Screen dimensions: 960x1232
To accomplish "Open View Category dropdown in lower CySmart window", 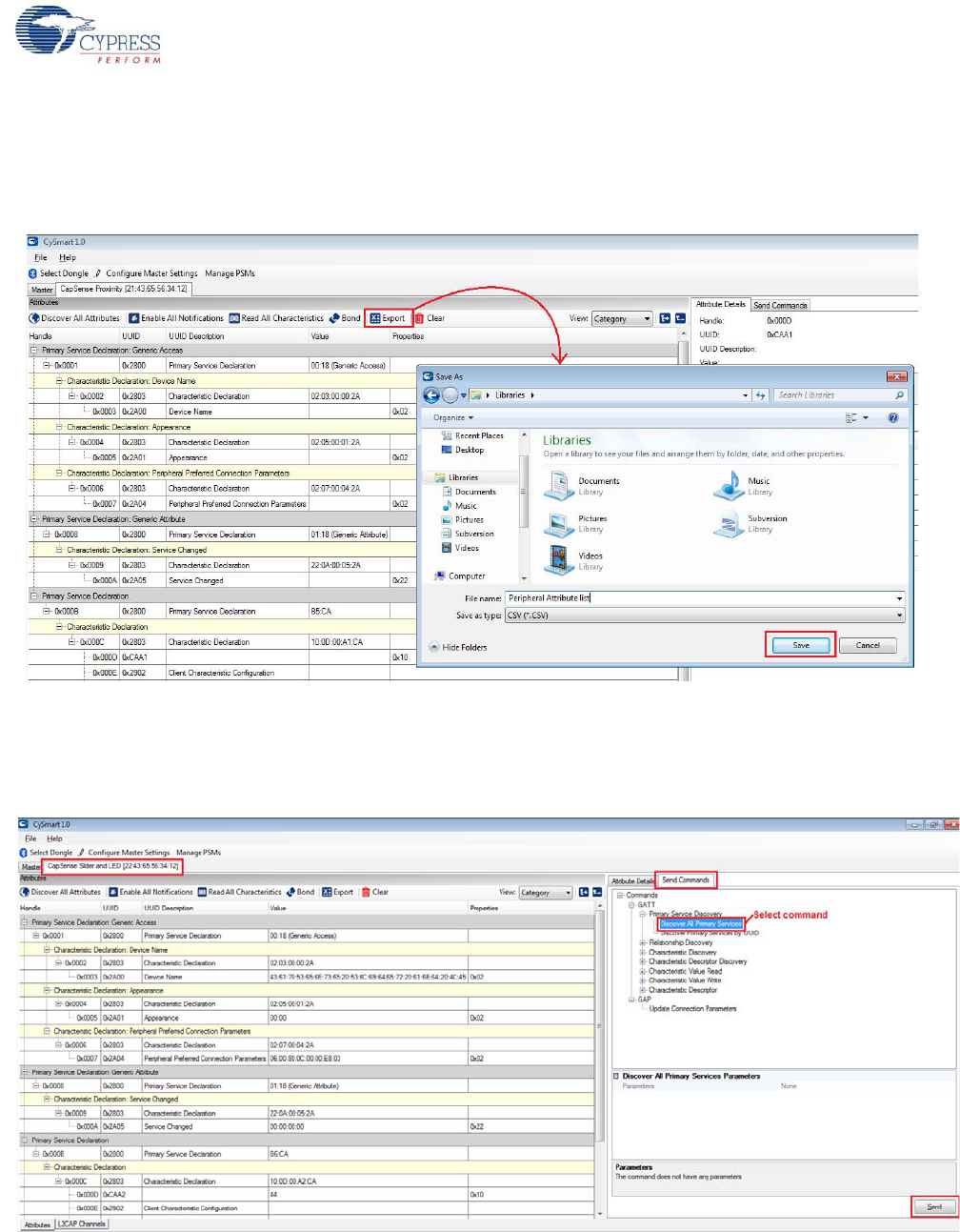I will 546,893.
